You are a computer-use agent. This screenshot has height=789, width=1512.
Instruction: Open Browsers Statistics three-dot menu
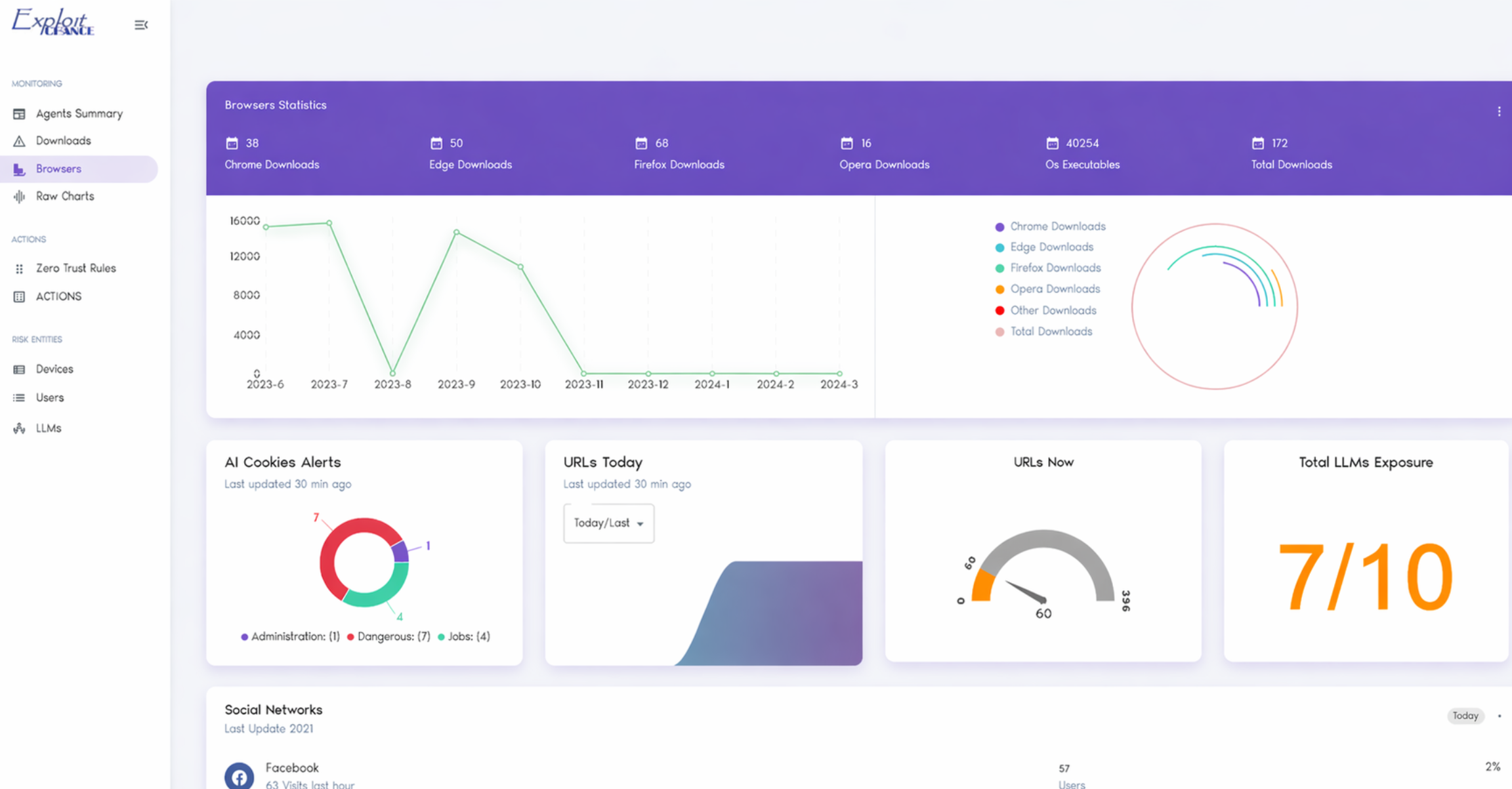point(1499,111)
